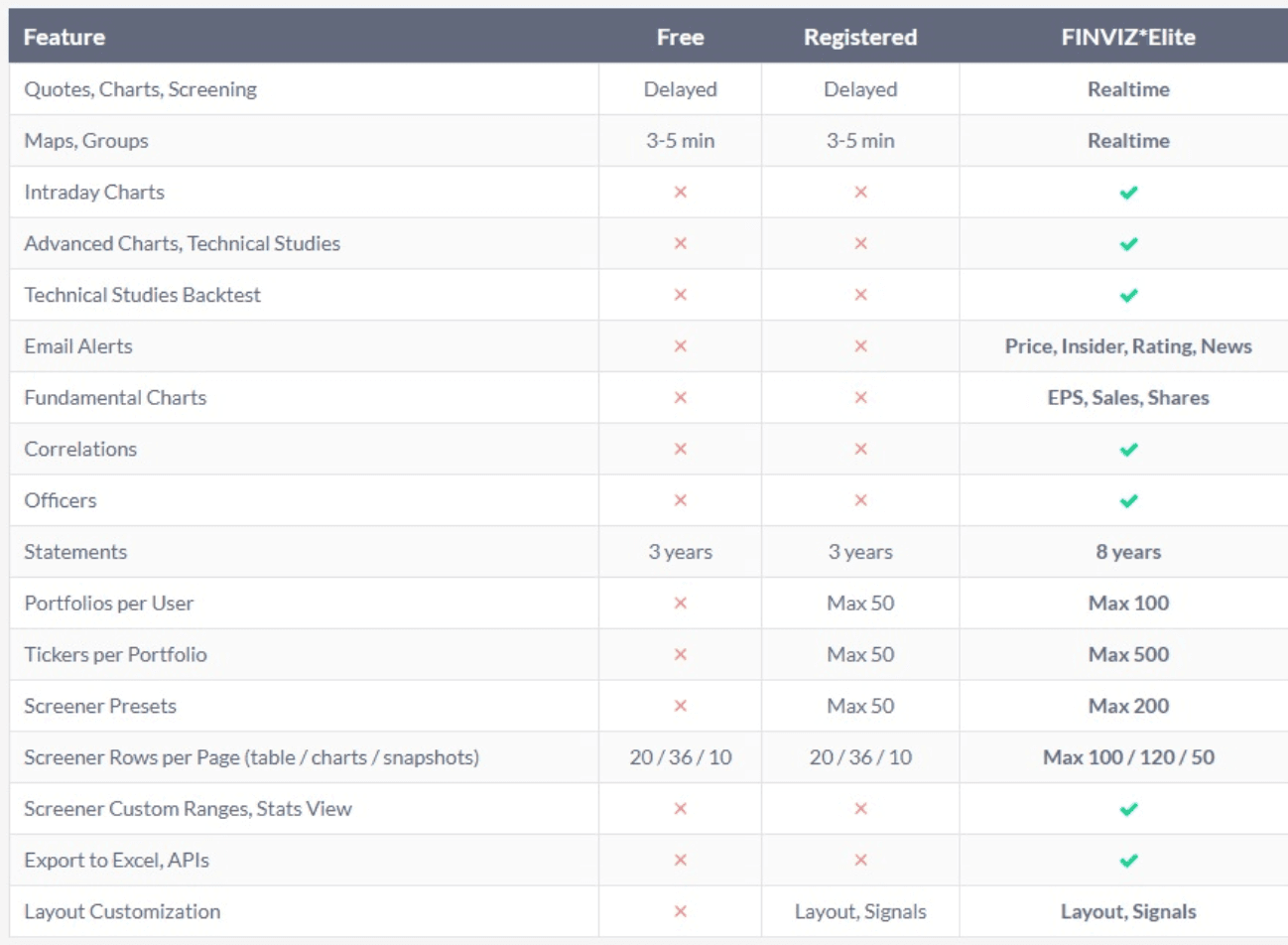Select the Officers row checkmark
Viewport: 1288px width, 945px height.
coord(1128,500)
